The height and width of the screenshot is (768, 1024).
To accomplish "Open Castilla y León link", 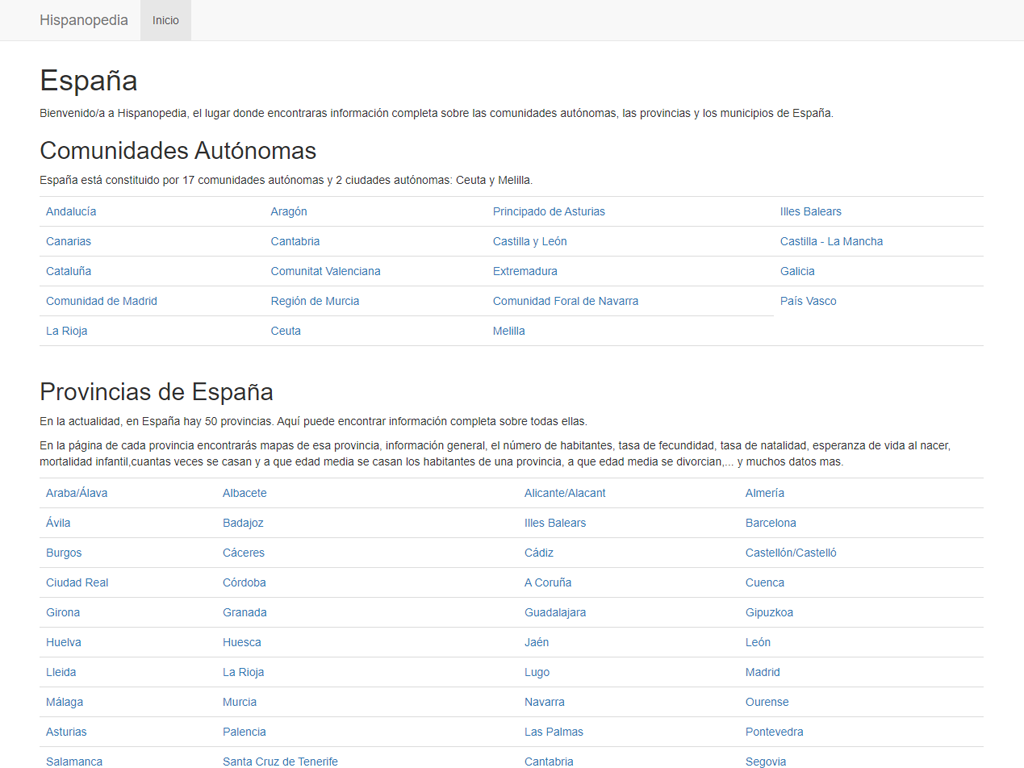I will (530, 242).
